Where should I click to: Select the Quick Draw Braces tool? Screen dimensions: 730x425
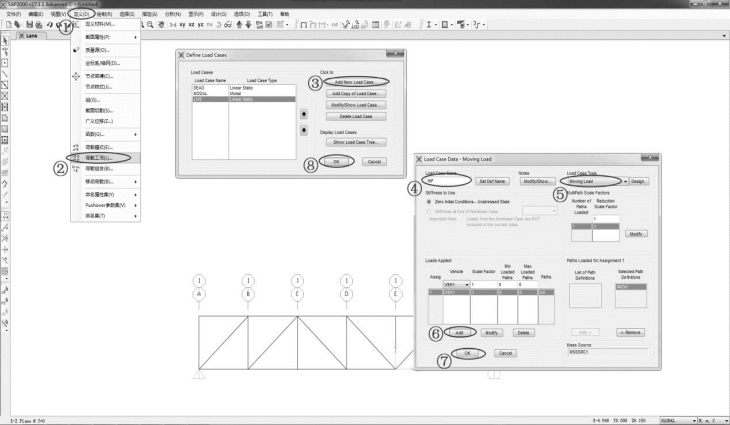[x=5, y=96]
